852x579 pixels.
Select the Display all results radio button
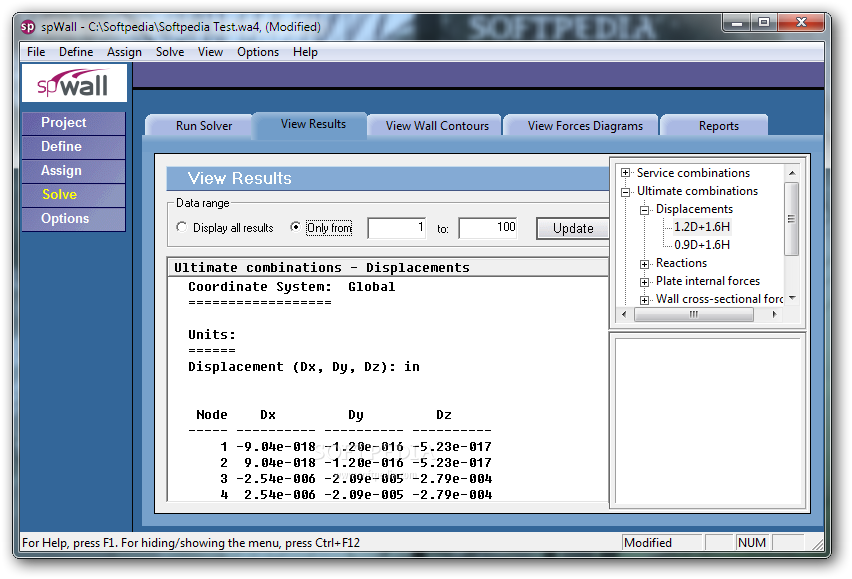tap(181, 227)
